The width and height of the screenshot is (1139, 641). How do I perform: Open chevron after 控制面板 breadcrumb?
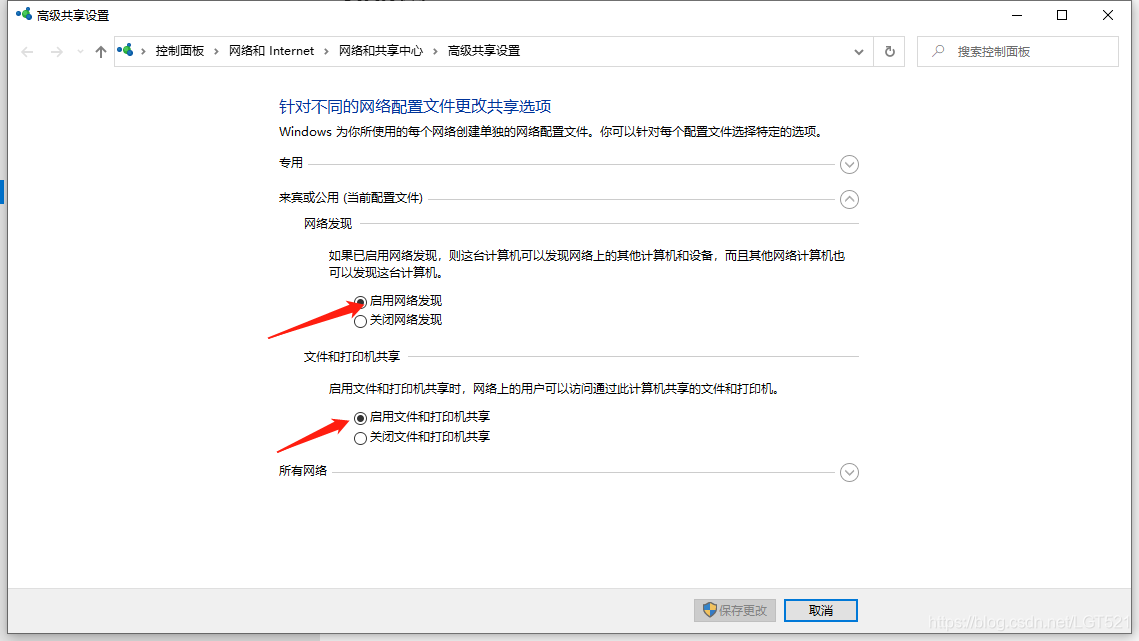tap(216, 51)
